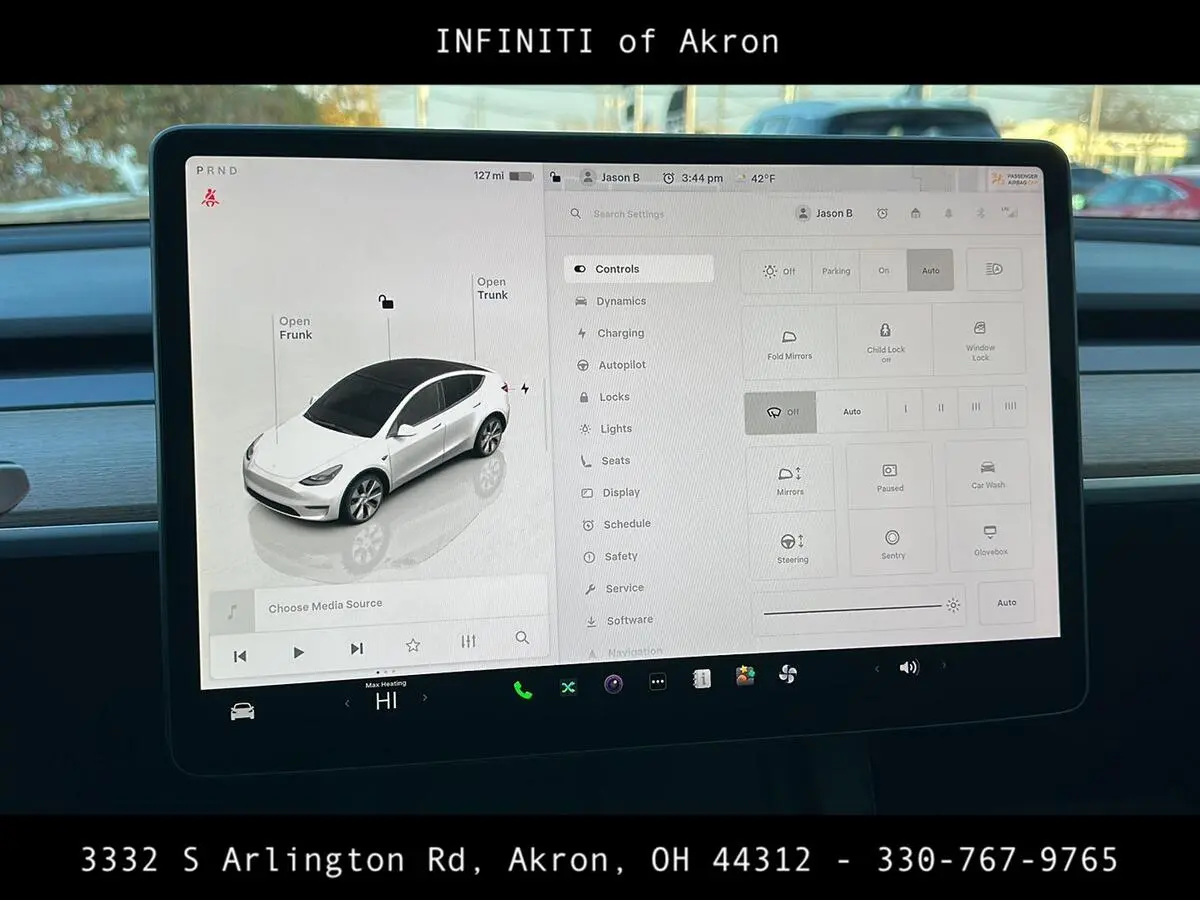Lower volume with left chevron

point(877,669)
